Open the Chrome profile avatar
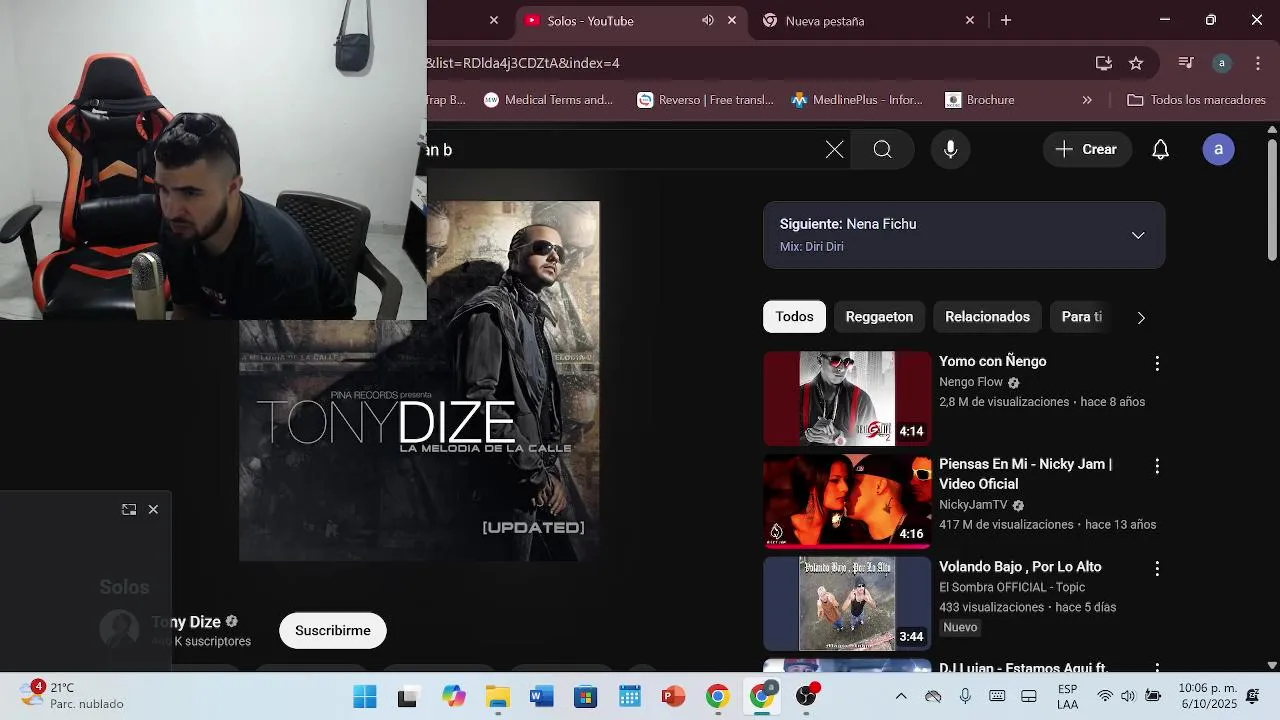This screenshot has width=1280, height=720. coord(1221,63)
